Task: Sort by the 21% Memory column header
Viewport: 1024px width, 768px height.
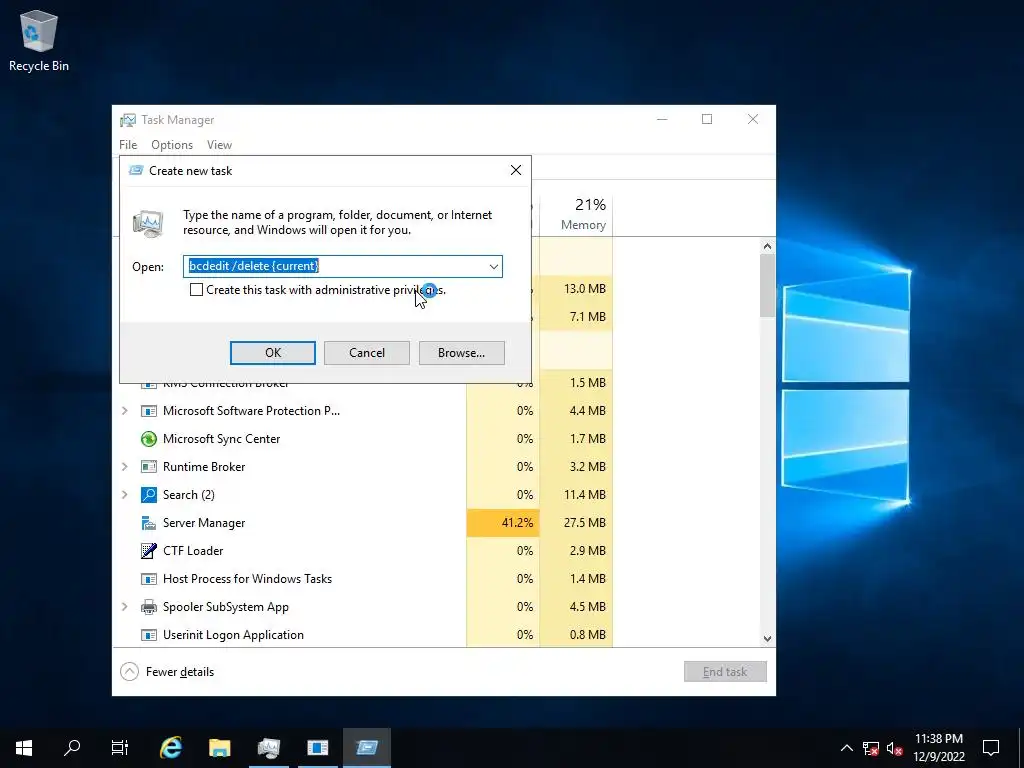Action: pyautogui.click(x=577, y=214)
